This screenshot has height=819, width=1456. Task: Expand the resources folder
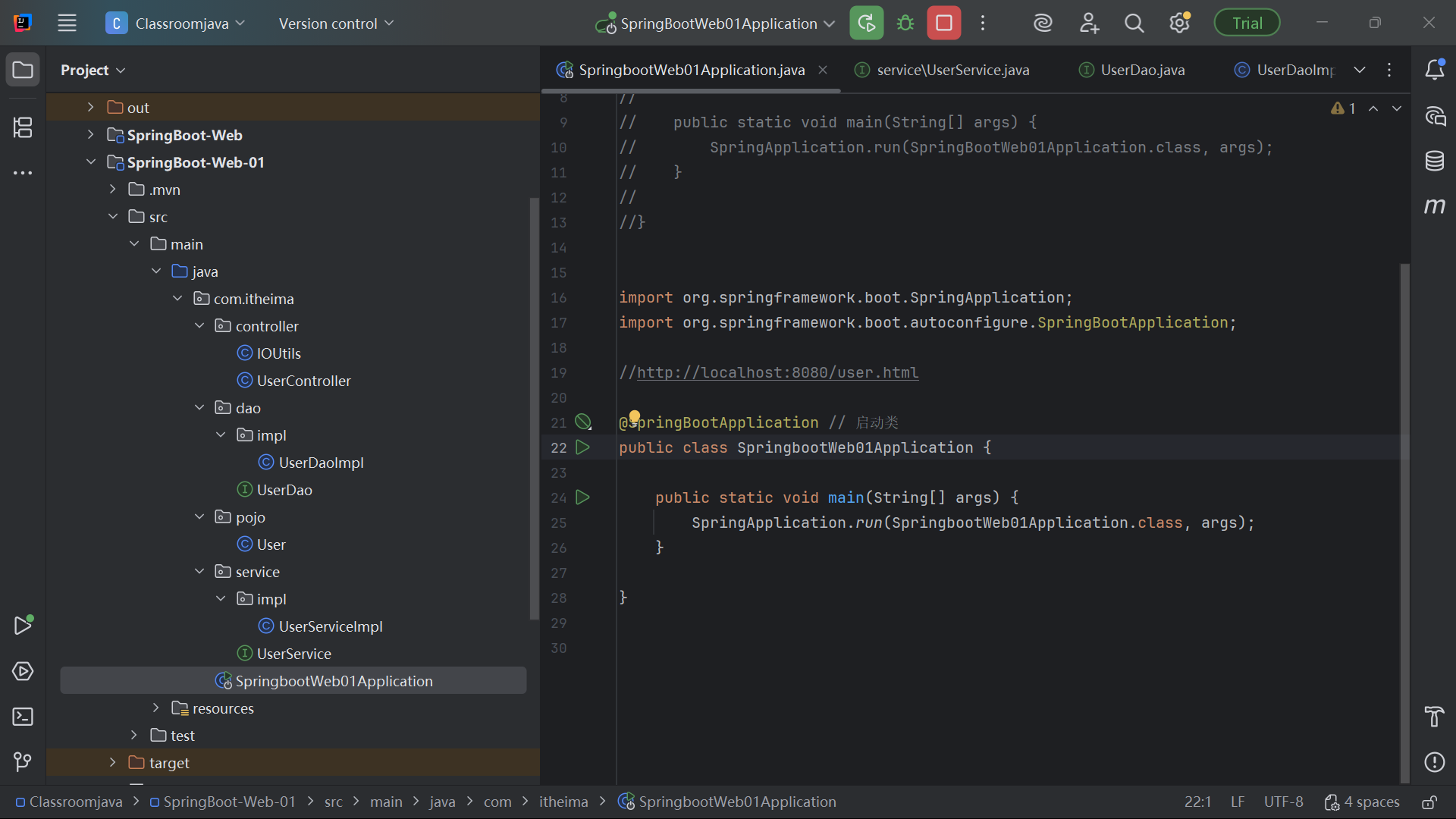156,708
